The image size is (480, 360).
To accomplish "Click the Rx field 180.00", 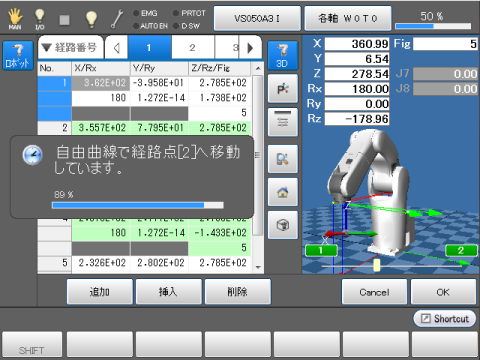I will click(357, 89).
